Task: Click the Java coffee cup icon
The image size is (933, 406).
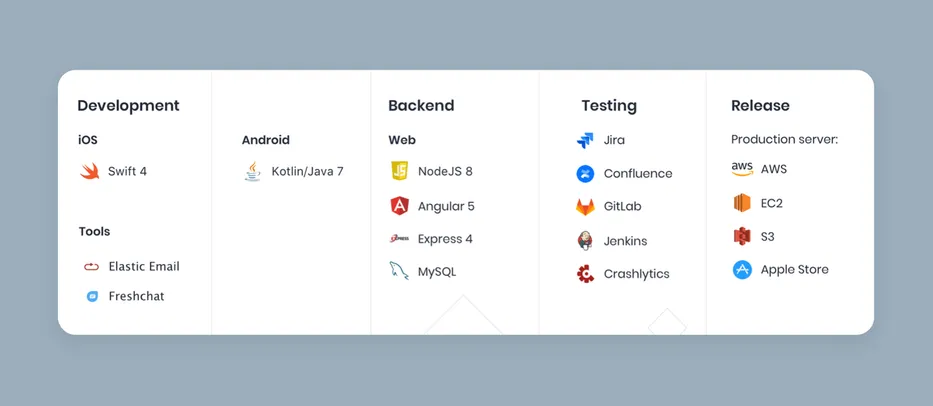Action: click(252, 172)
